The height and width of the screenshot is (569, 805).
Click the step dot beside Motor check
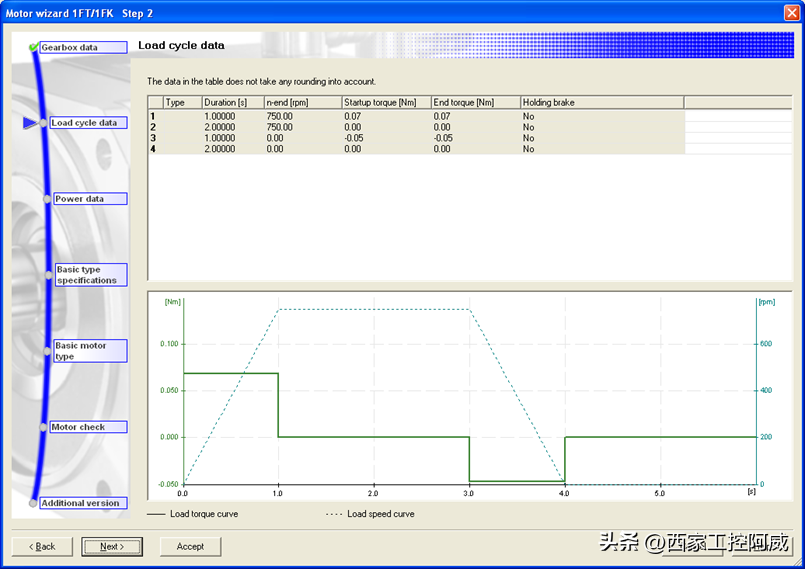point(44,427)
